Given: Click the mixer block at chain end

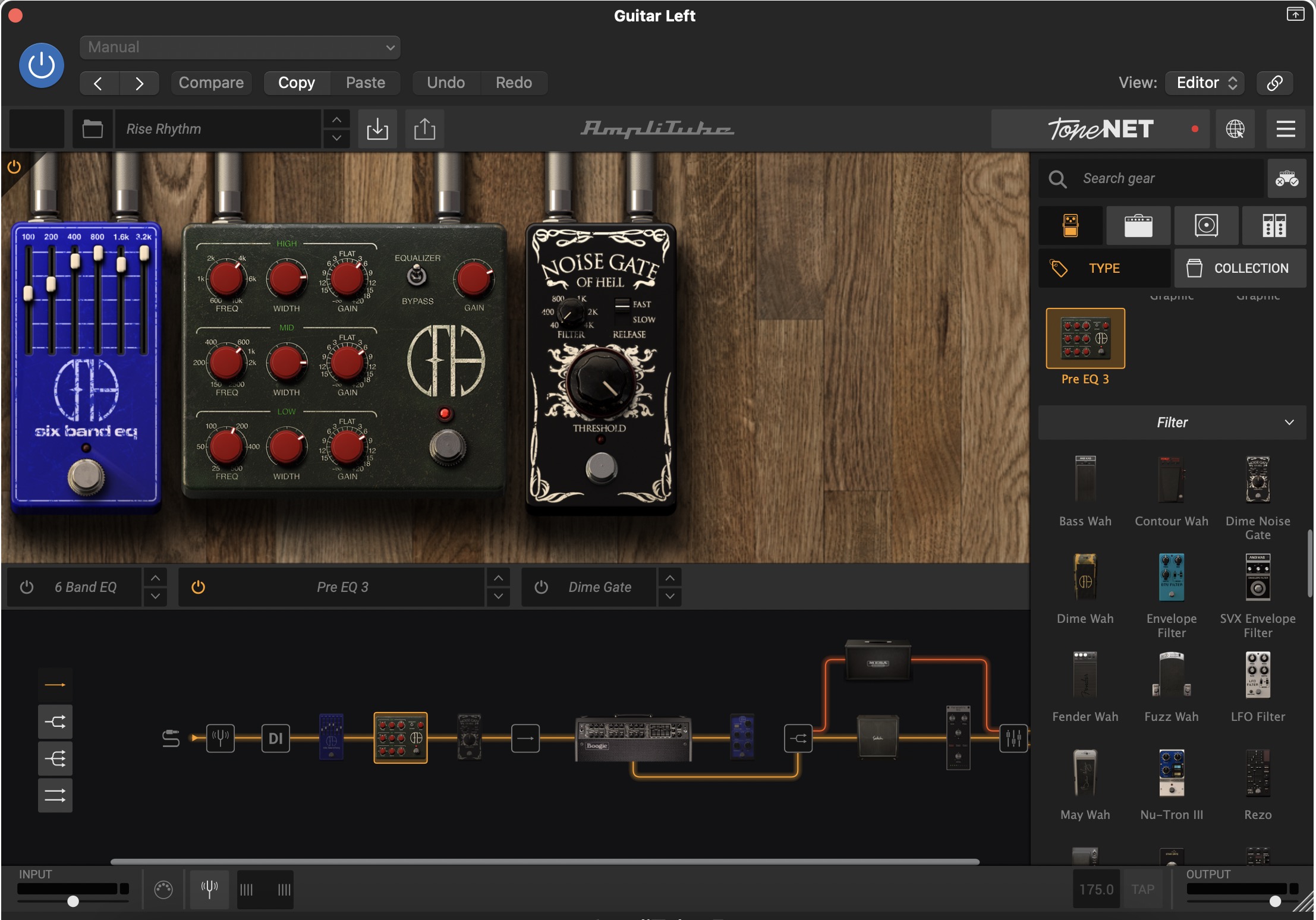Looking at the screenshot, I should coord(1013,738).
